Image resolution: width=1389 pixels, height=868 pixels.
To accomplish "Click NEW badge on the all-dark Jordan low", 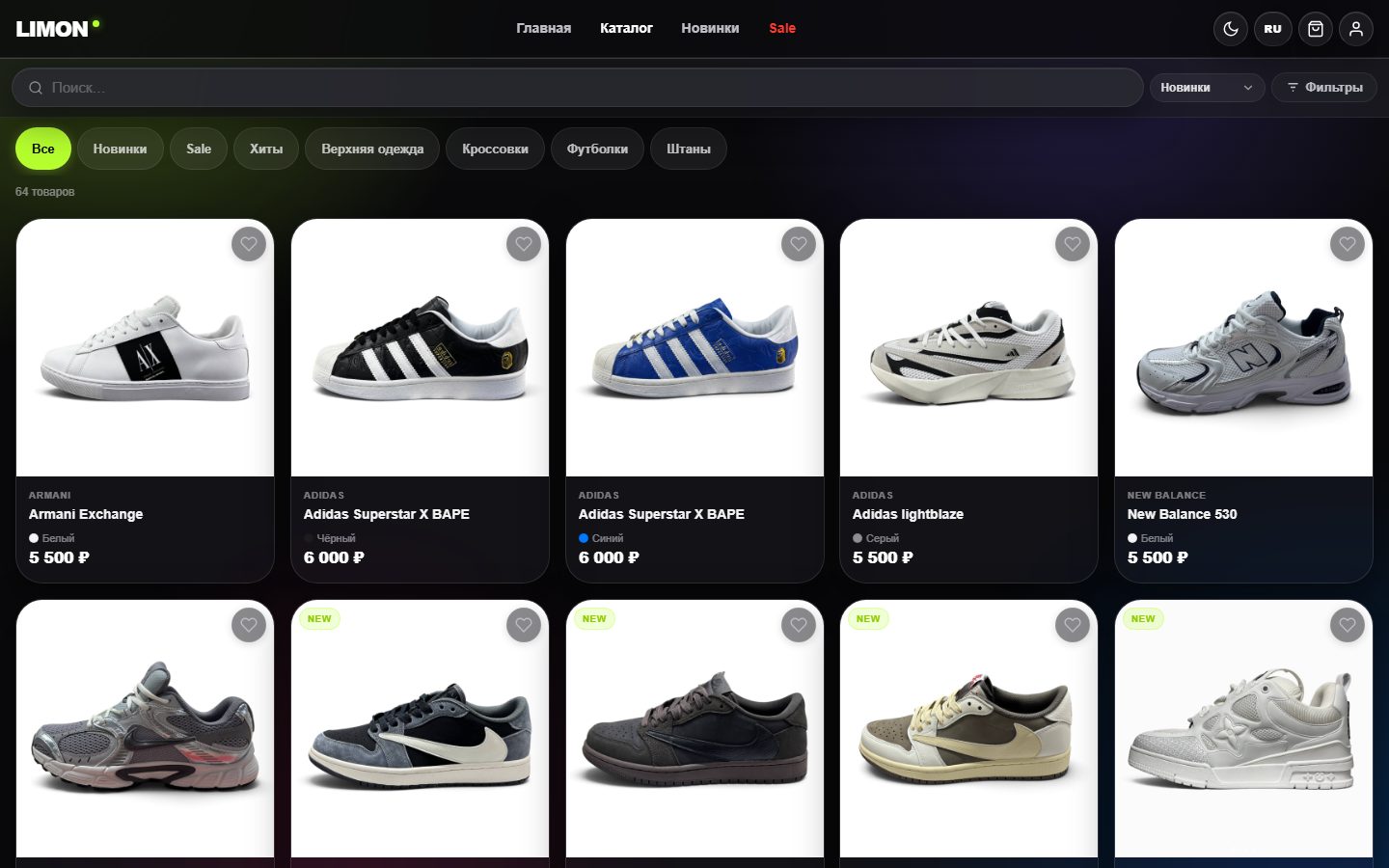I will (594, 619).
